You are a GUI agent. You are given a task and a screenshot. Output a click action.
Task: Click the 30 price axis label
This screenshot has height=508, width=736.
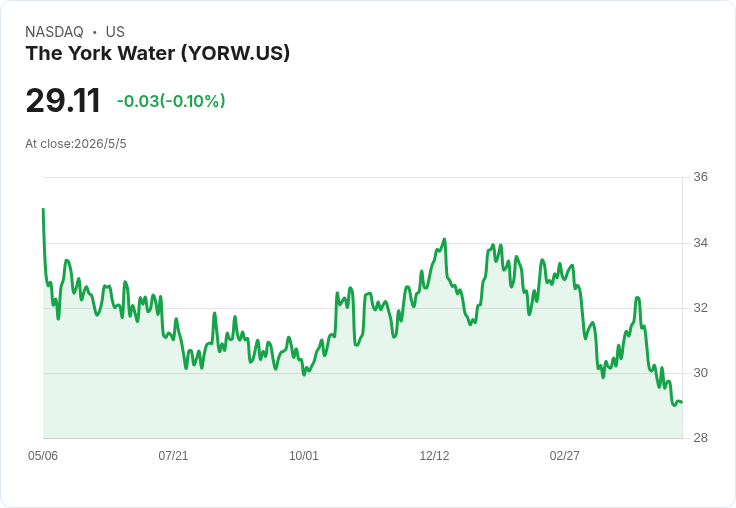click(700, 373)
